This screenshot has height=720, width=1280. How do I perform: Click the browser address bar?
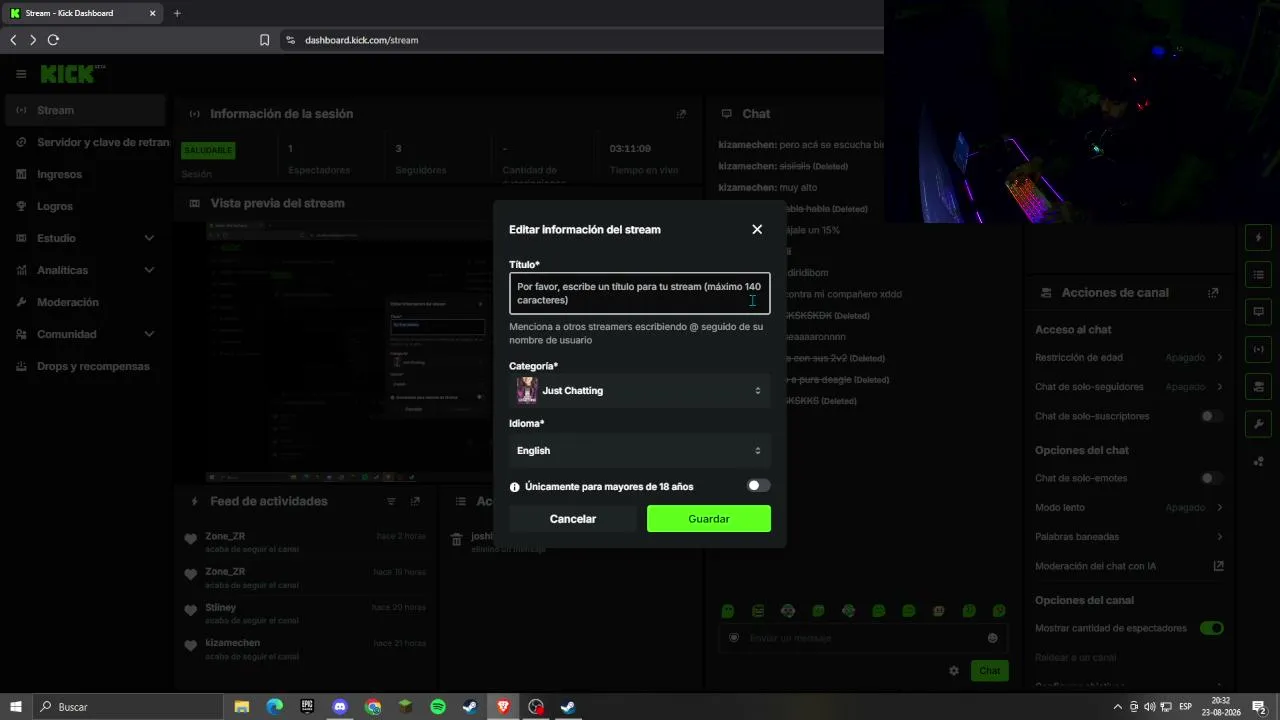pos(580,40)
